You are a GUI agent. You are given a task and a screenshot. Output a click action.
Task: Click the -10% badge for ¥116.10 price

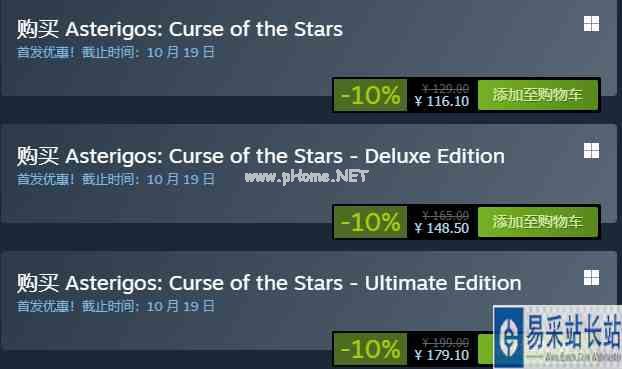(x=371, y=95)
